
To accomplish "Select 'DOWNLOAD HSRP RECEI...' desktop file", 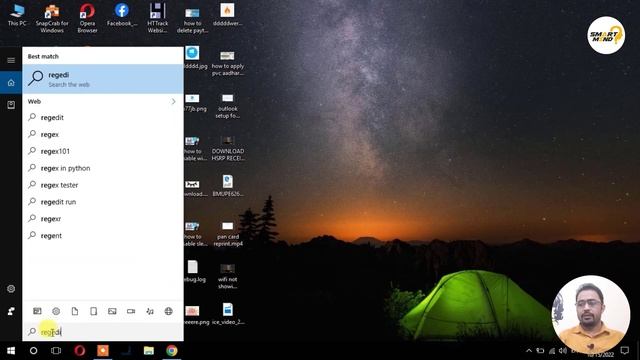I will [227, 149].
